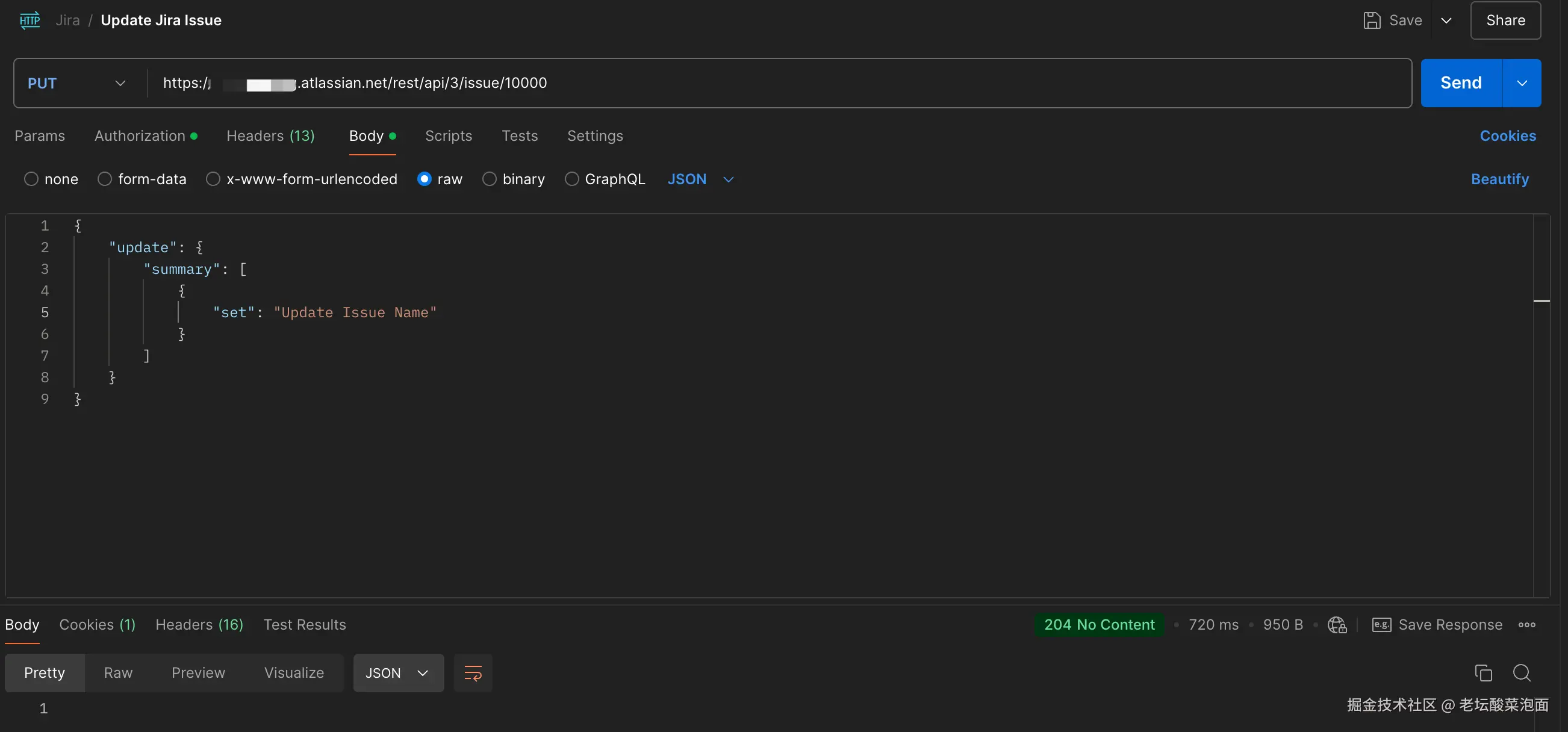Choose the binary body radio button

(490, 179)
